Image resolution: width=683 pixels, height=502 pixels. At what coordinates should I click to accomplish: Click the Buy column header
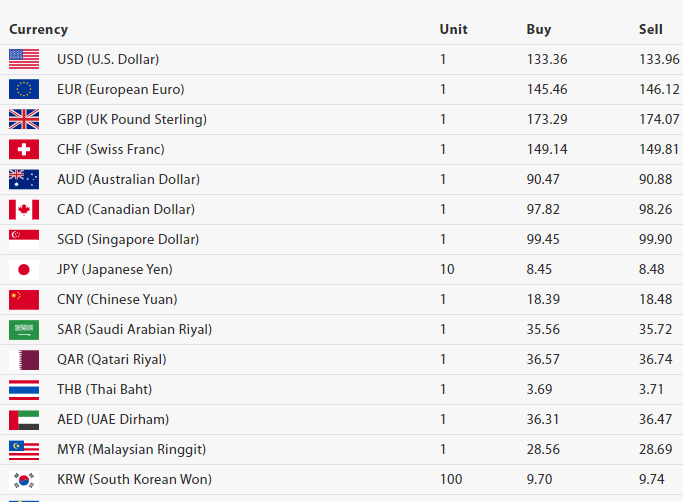[x=539, y=29]
